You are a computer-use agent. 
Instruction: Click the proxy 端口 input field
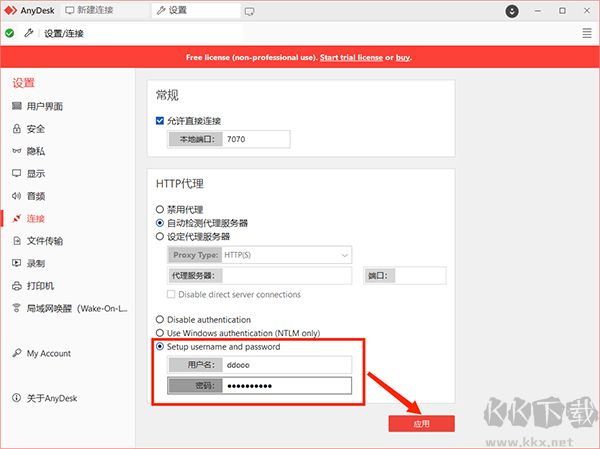tap(404, 276)
